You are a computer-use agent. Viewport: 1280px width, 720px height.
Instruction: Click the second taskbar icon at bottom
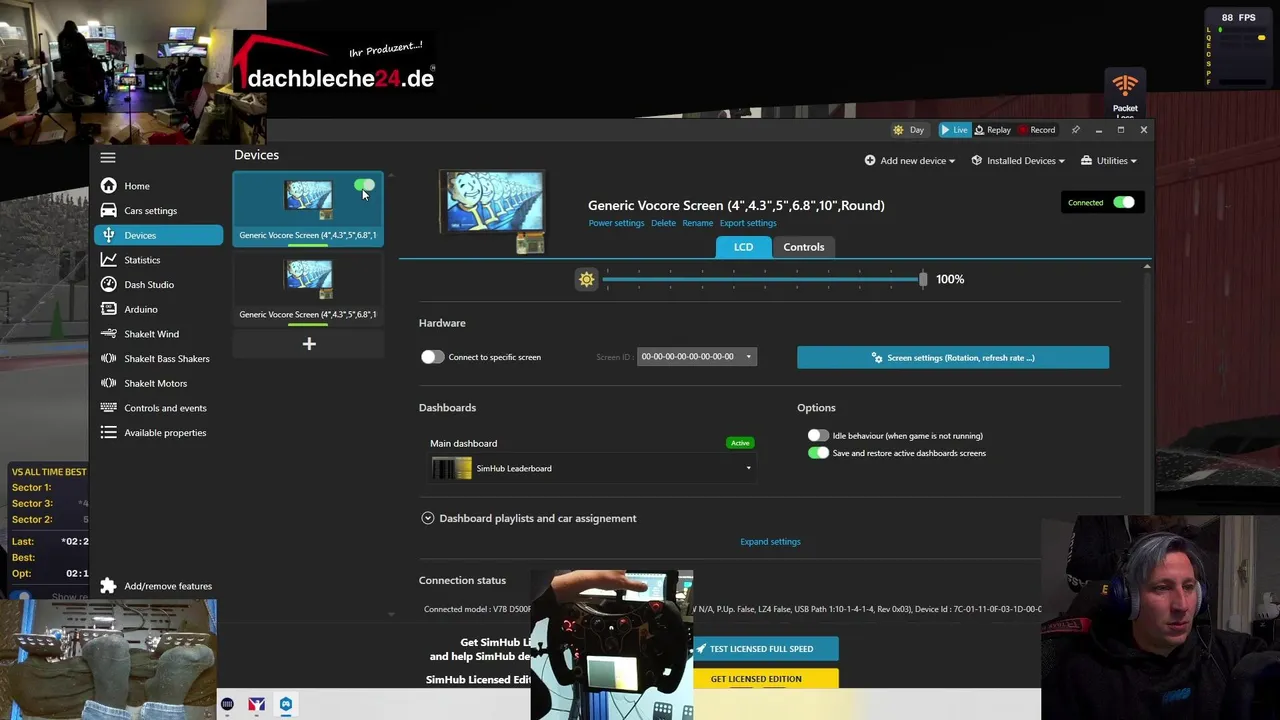tap(257, 704)
